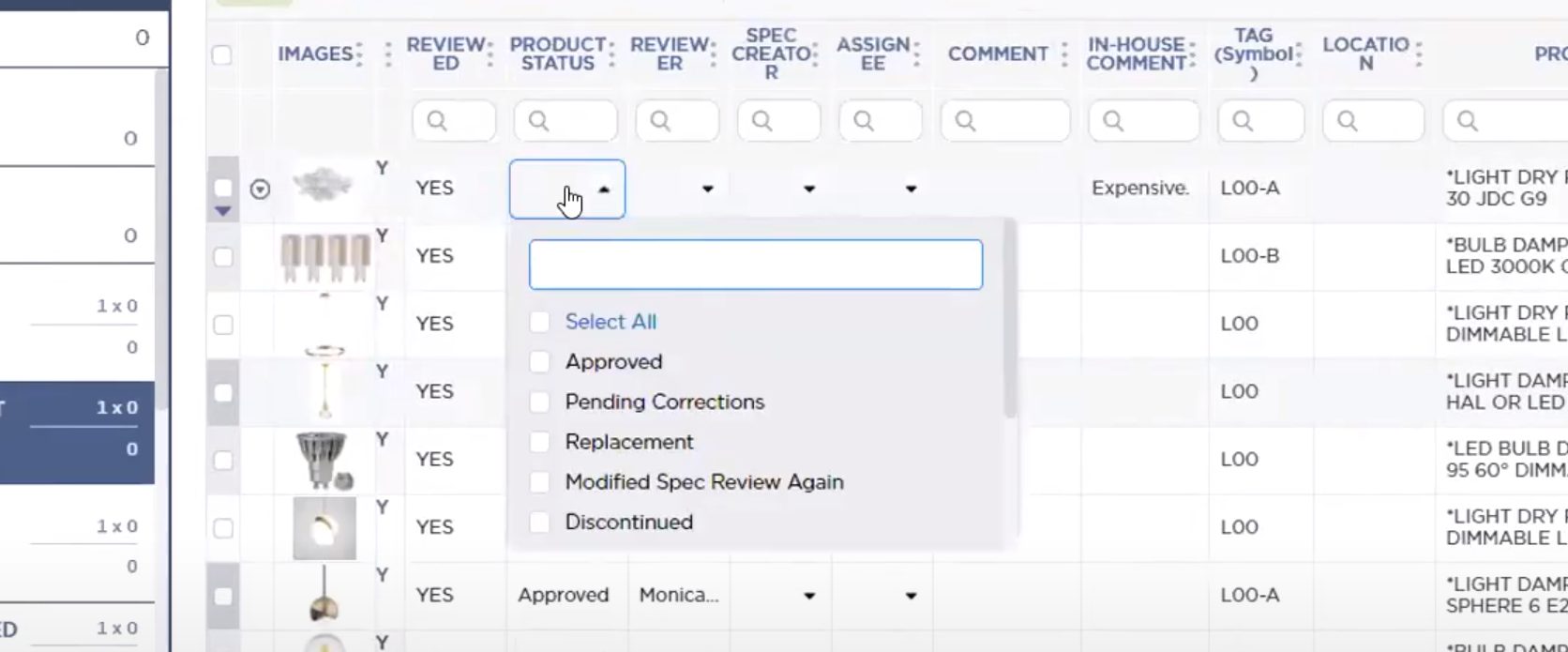The image size is (1568, 652).
Task: Open the PRODUCT STATUS column menu dots
Action: [611, 54]
